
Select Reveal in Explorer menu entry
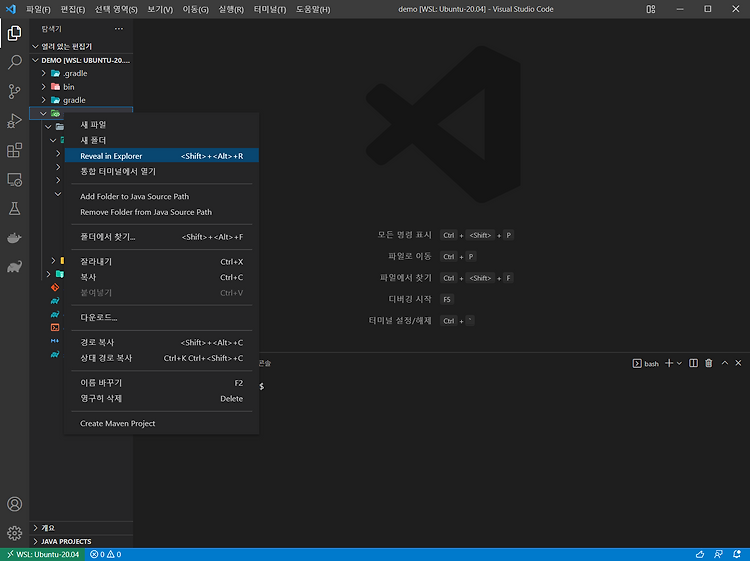click(x=162, y=156)
